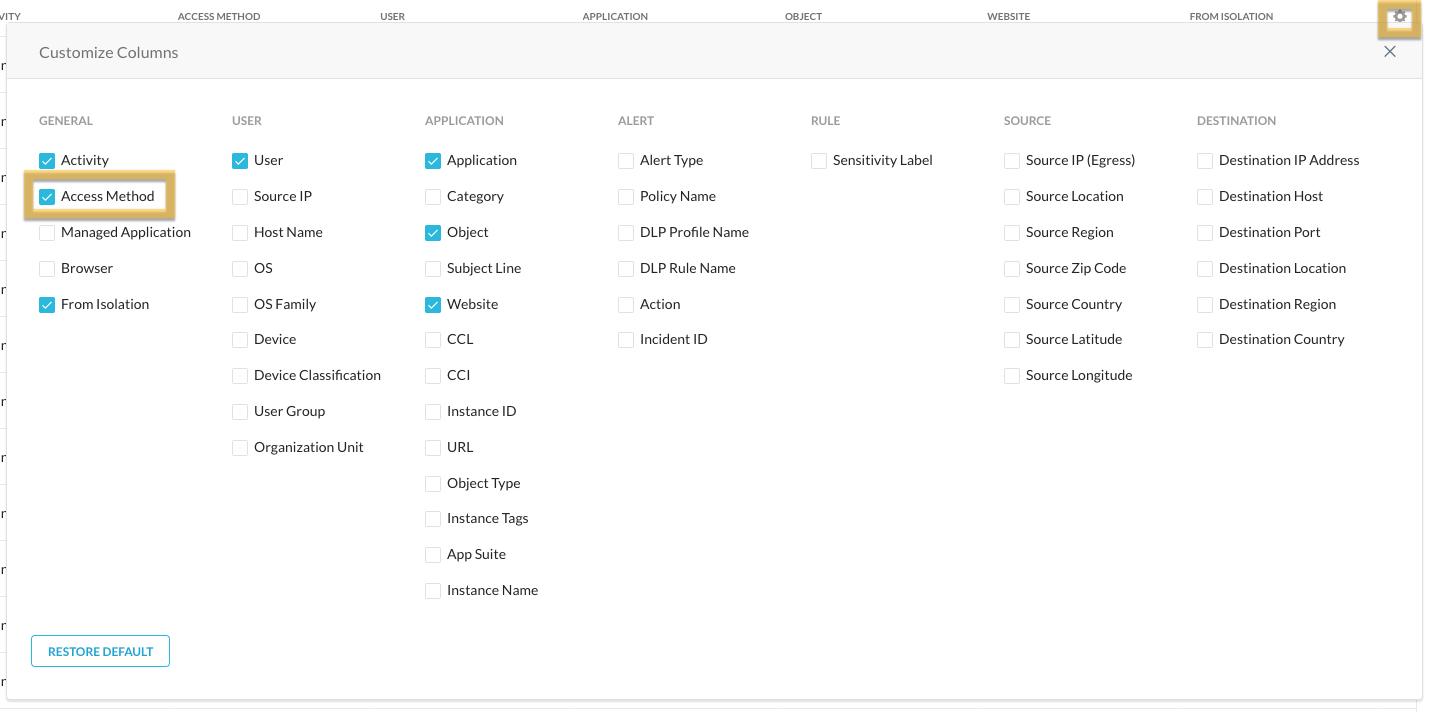1429x712 pixels.
Task: Enable Destination IP Address column
Action: (x=1205, y=161)
